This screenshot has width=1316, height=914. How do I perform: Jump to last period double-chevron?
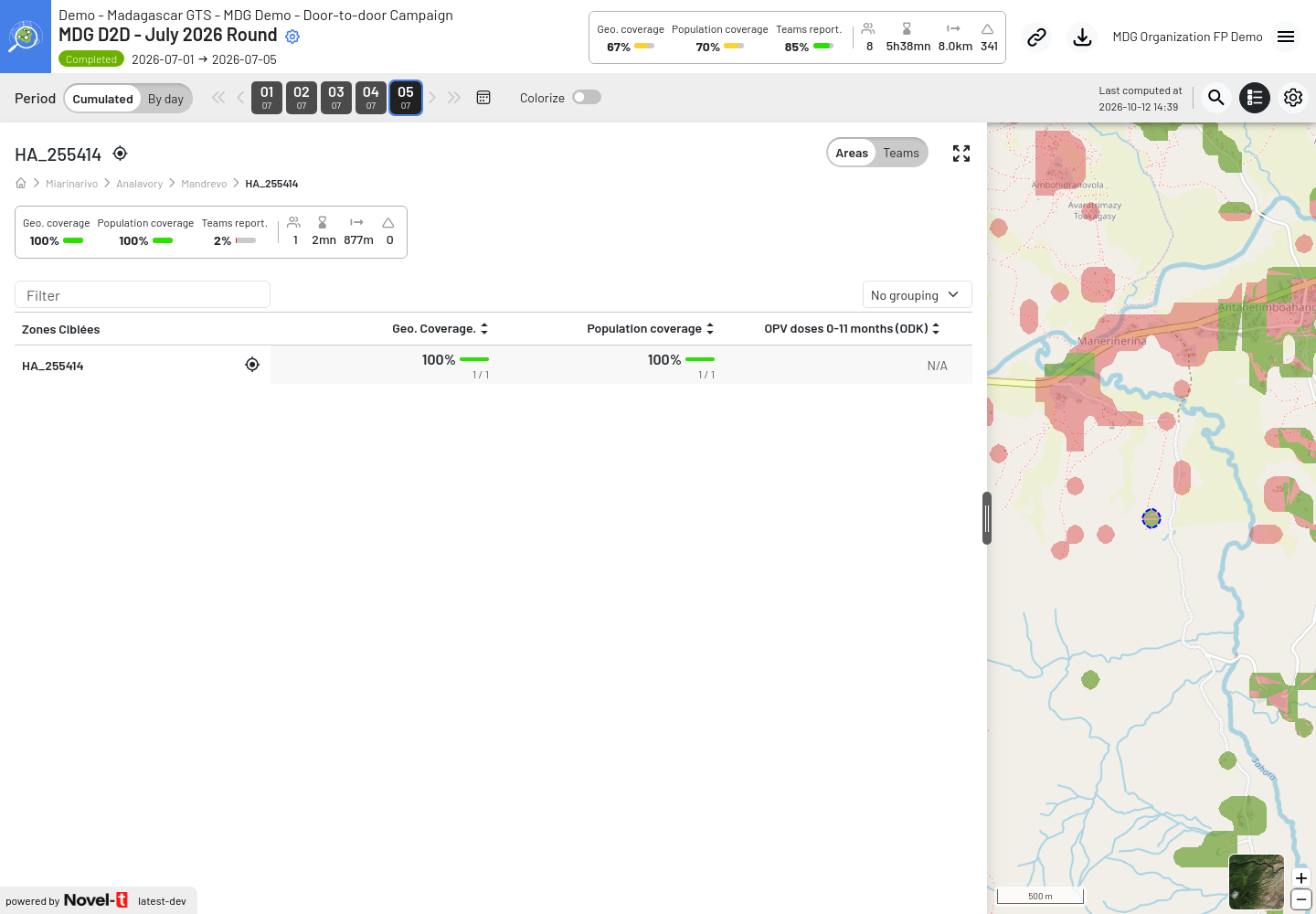tap(454, 98)
